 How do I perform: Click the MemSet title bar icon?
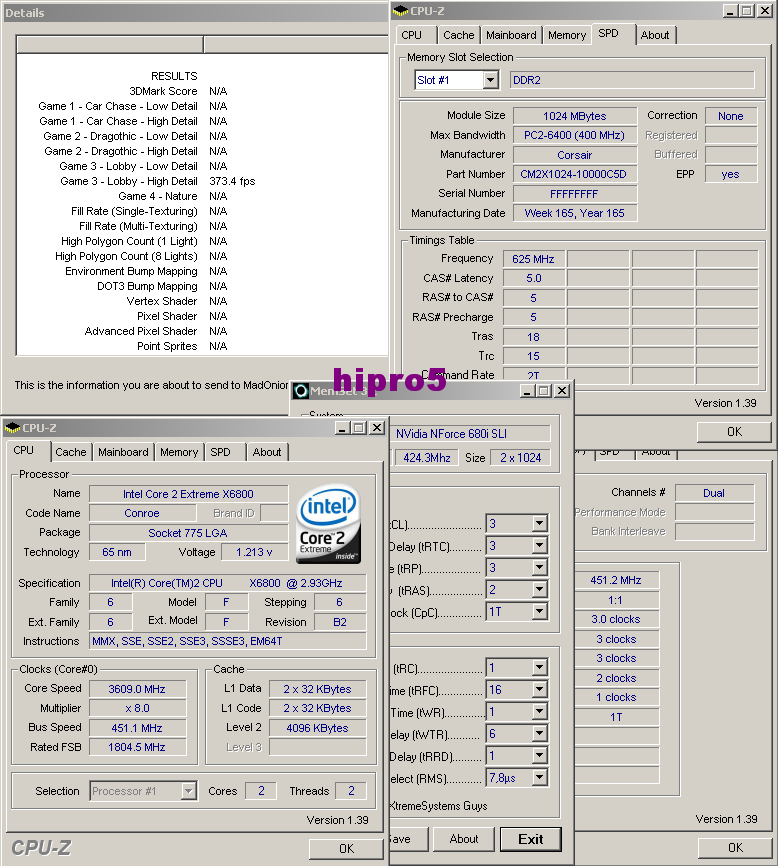pos(301,391)
